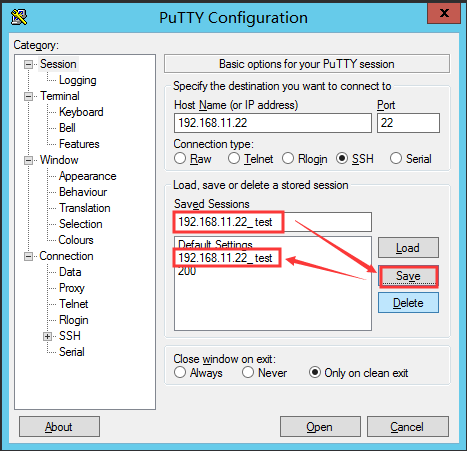Open the Terminal category

tap(60, 96)
